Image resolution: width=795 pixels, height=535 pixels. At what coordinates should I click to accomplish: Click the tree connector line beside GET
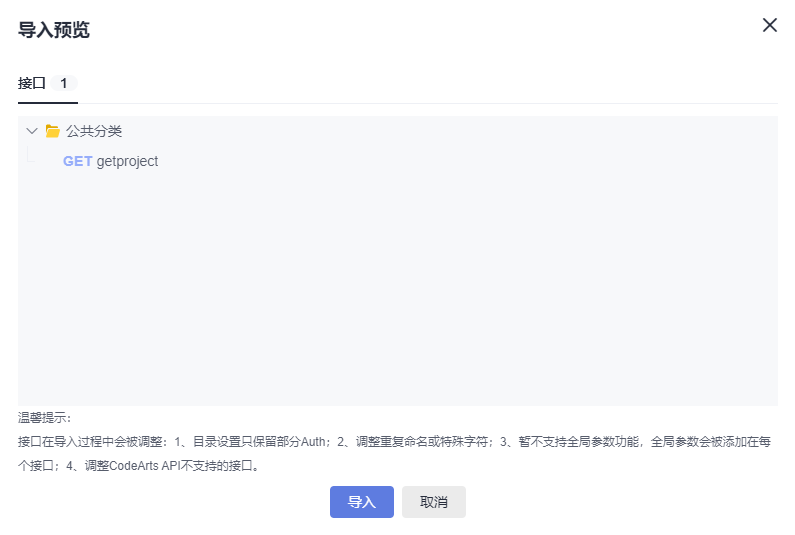coord(30,157)
